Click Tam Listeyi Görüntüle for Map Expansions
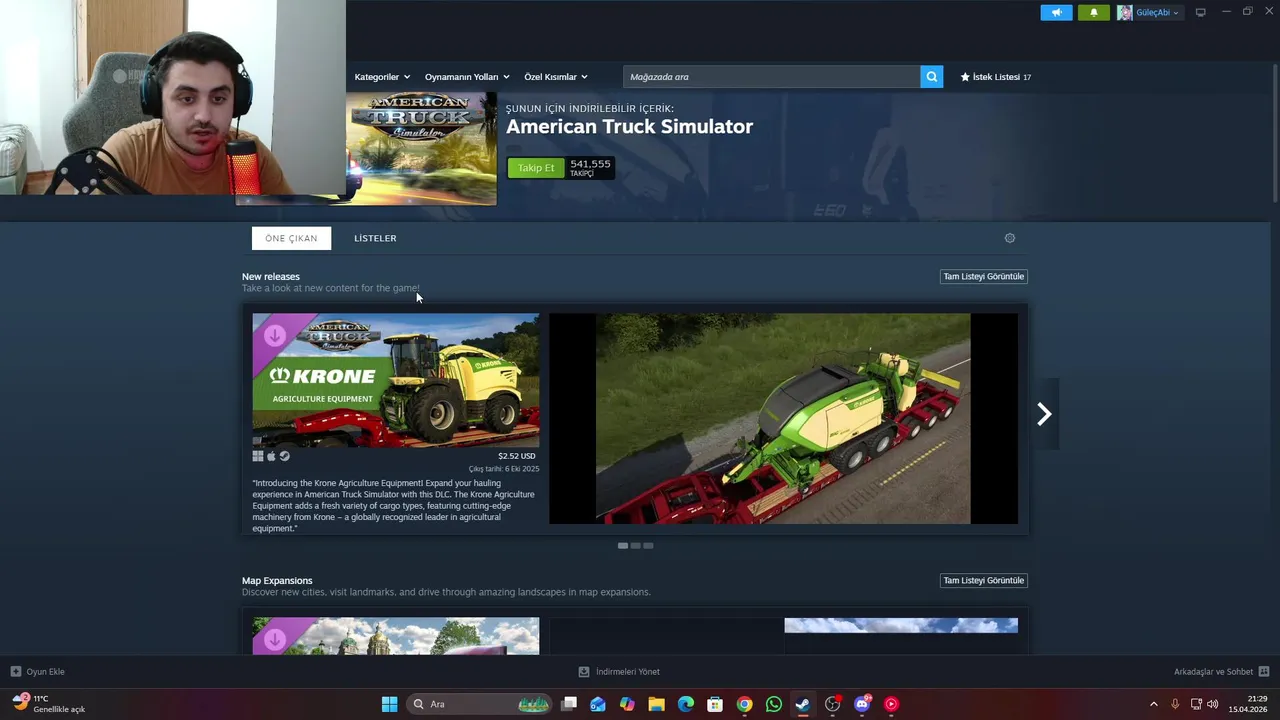Image resolution: width=1280 pixels, height=720 pixels. [984, 581]
